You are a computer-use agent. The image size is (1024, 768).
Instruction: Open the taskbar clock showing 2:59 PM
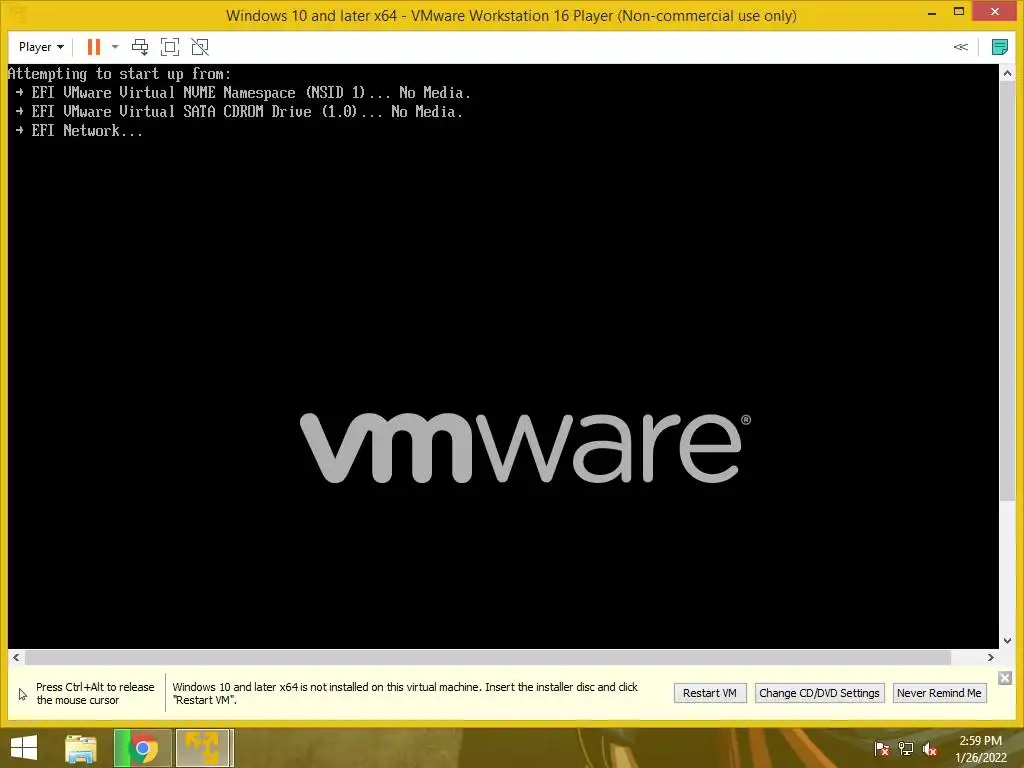coord(981,749)
